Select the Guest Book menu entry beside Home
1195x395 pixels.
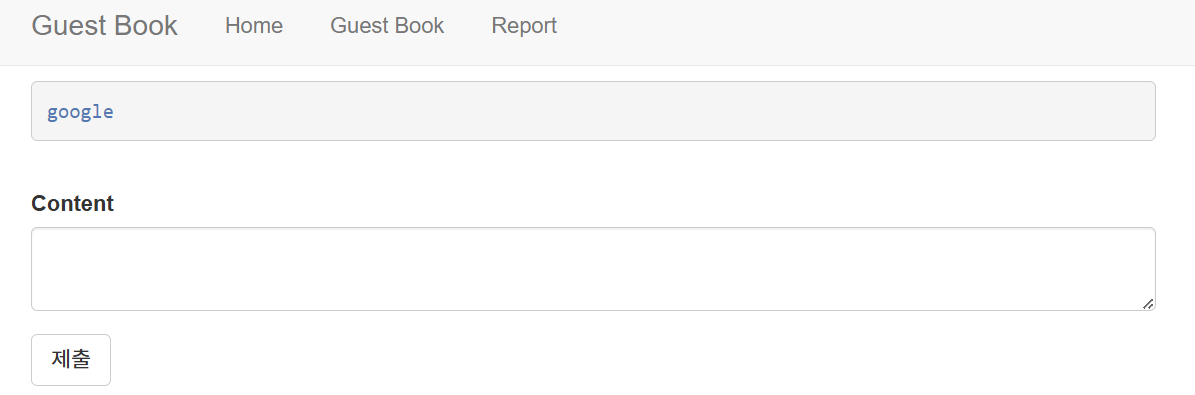pyautogui.click(x=386, y=26)
